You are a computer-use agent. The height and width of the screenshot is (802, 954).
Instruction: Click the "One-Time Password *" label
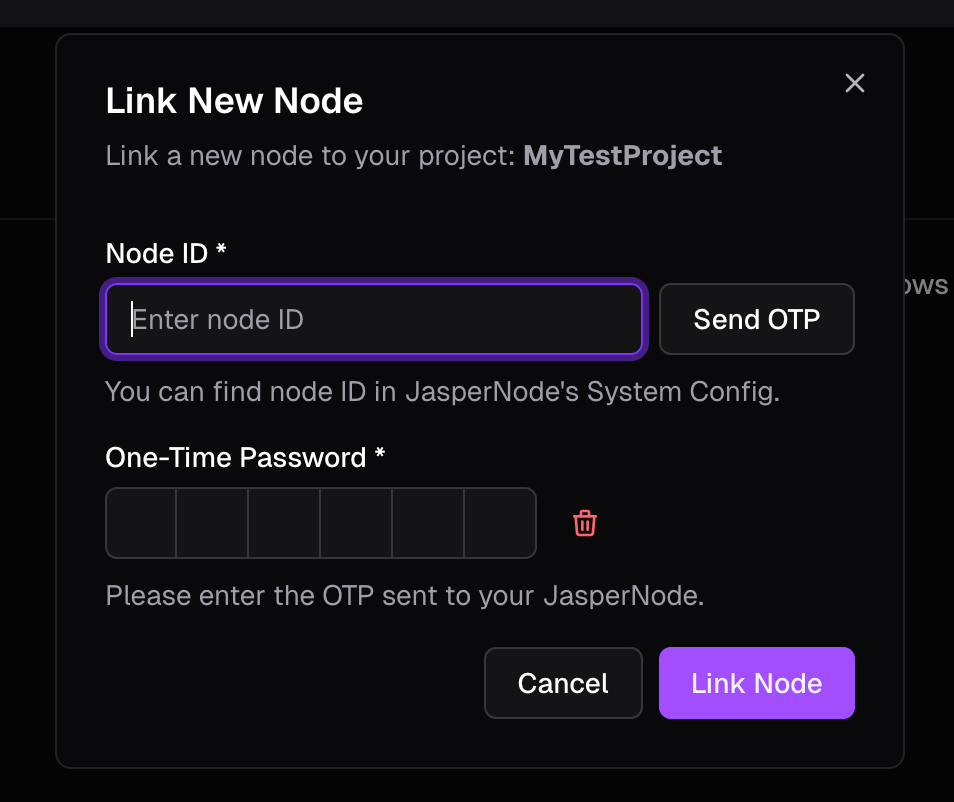click(x=236, y=458)
